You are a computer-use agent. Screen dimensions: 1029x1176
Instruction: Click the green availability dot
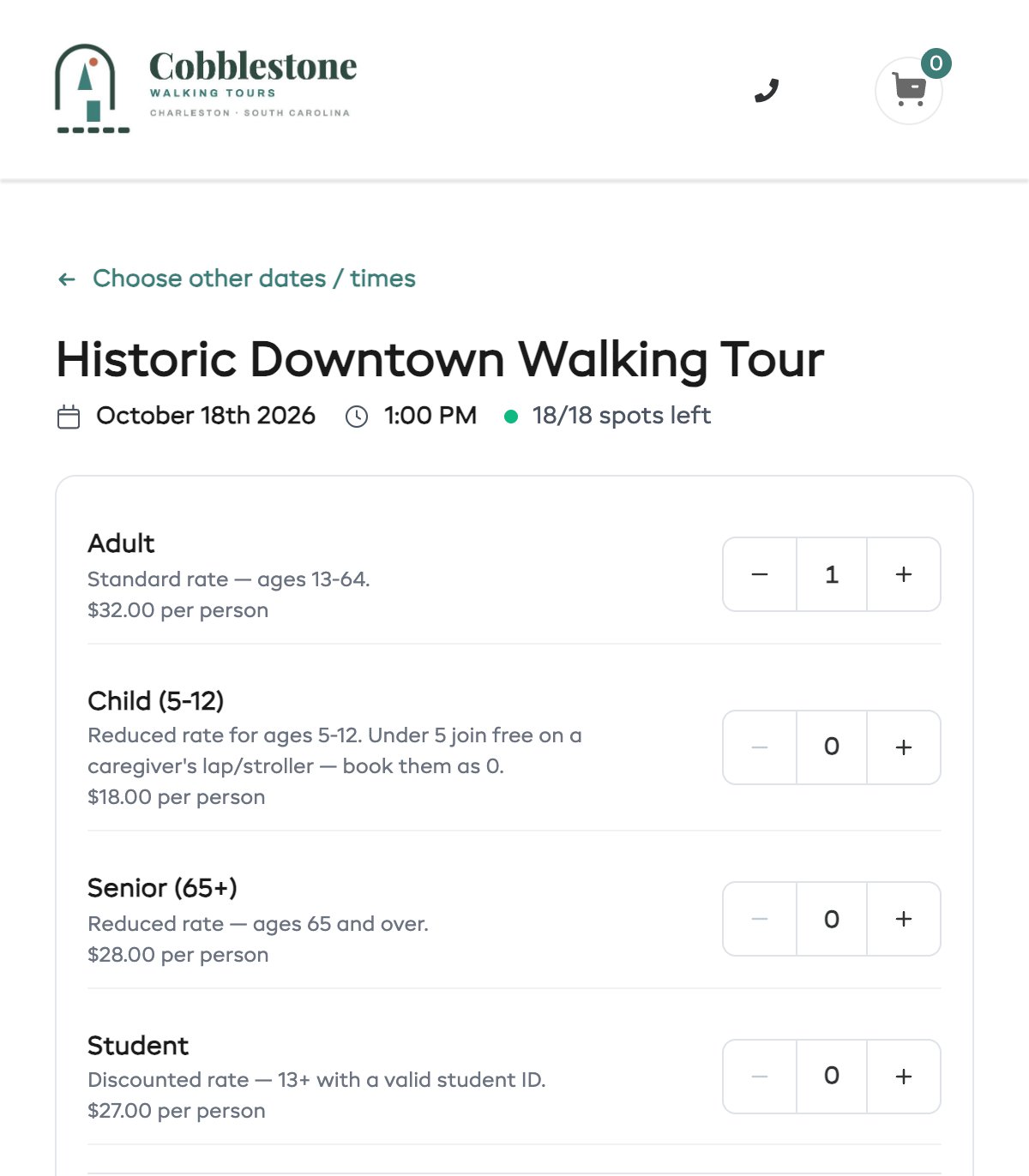click(x=511, y=417)
